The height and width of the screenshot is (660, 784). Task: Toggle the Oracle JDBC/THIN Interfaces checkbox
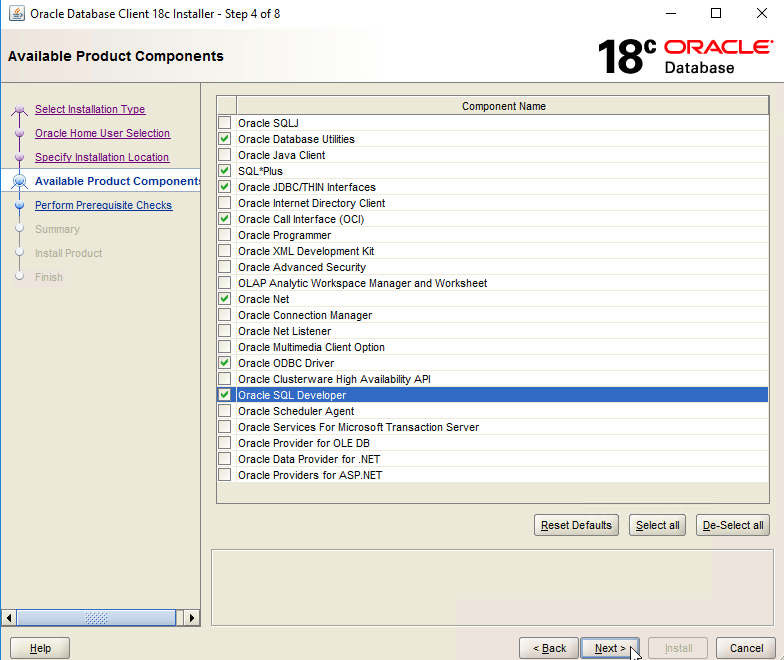224,186
